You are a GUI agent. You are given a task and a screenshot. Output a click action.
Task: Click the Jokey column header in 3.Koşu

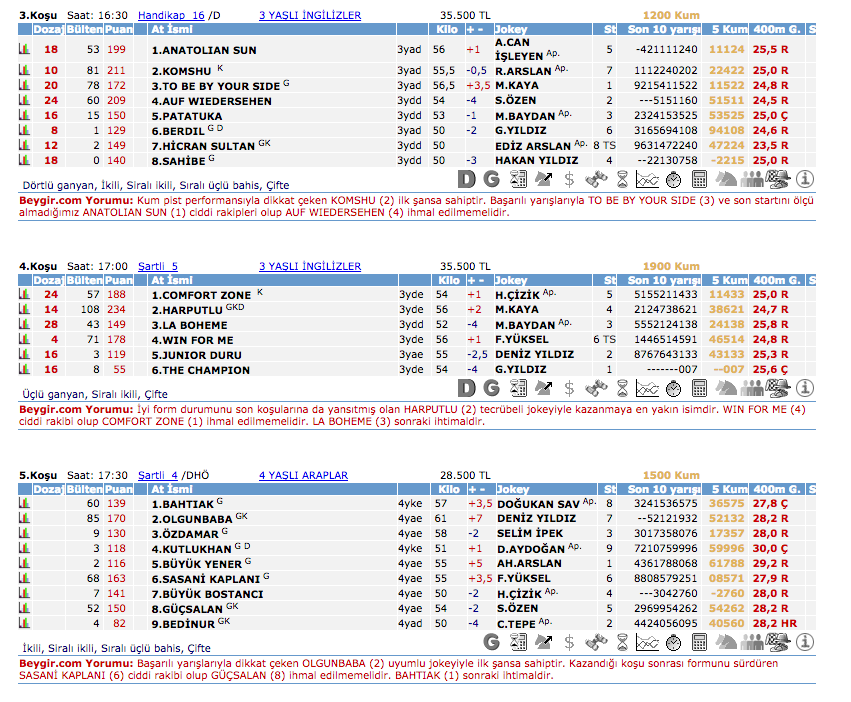512,29
